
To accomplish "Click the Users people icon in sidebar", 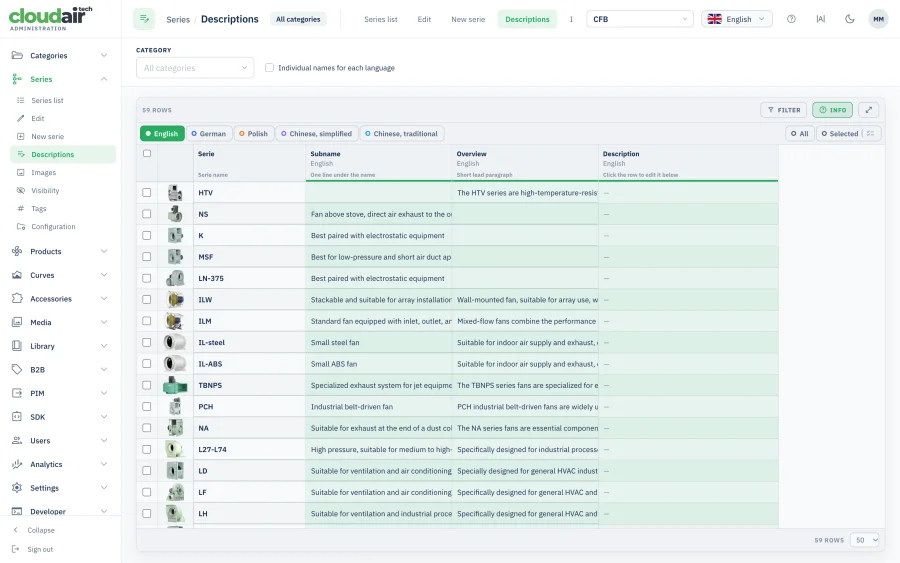I will tap(17, 440).
